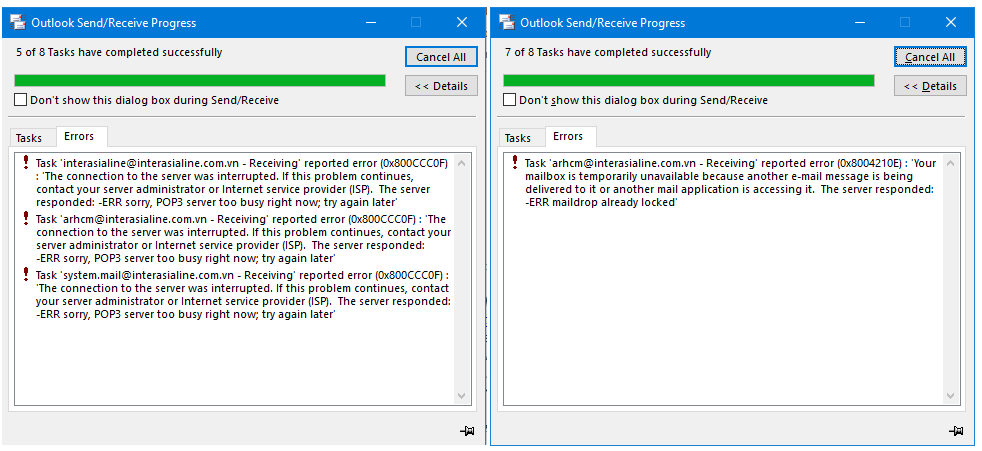Tick "Don't show this dialog" in right window

[510, 100]
